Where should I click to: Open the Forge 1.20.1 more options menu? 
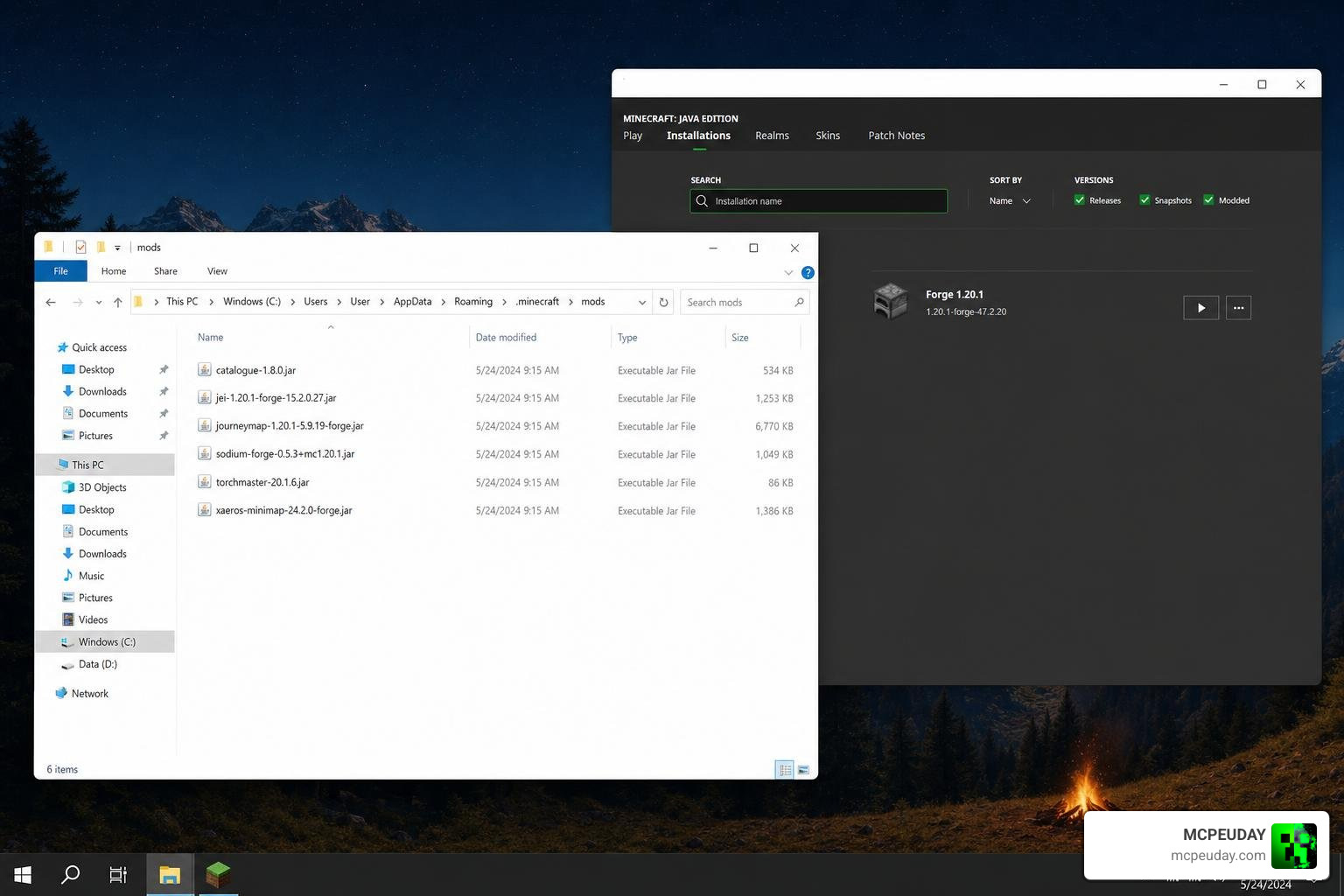point(1238,308)
